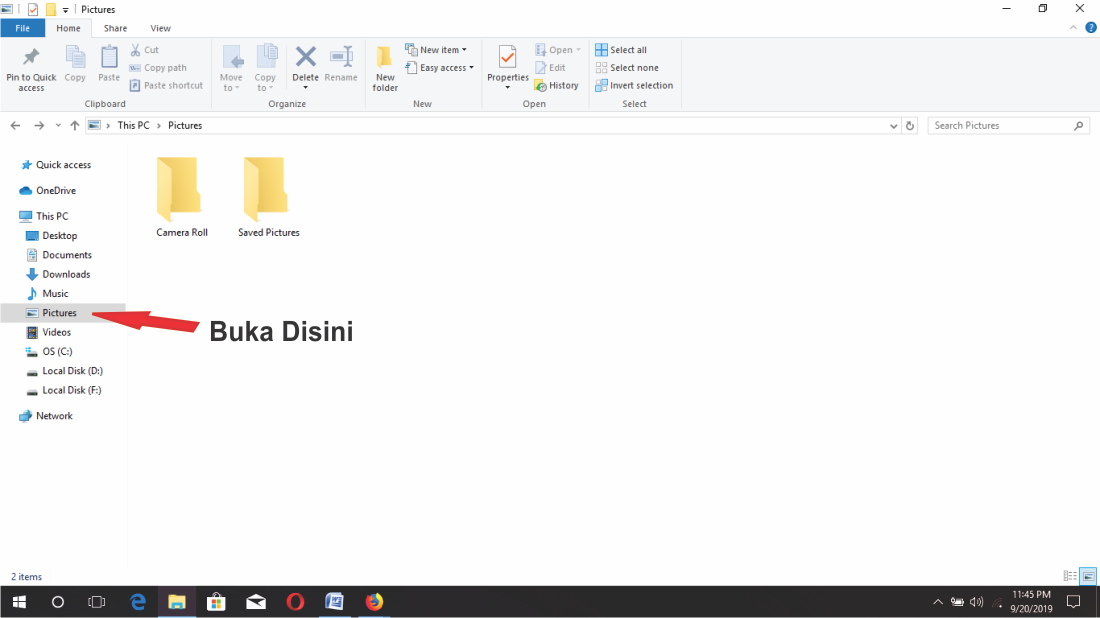This screenshot has height=618, width=1100.
Task: Click Invert selection in the Select group
Action: point(634,85)
